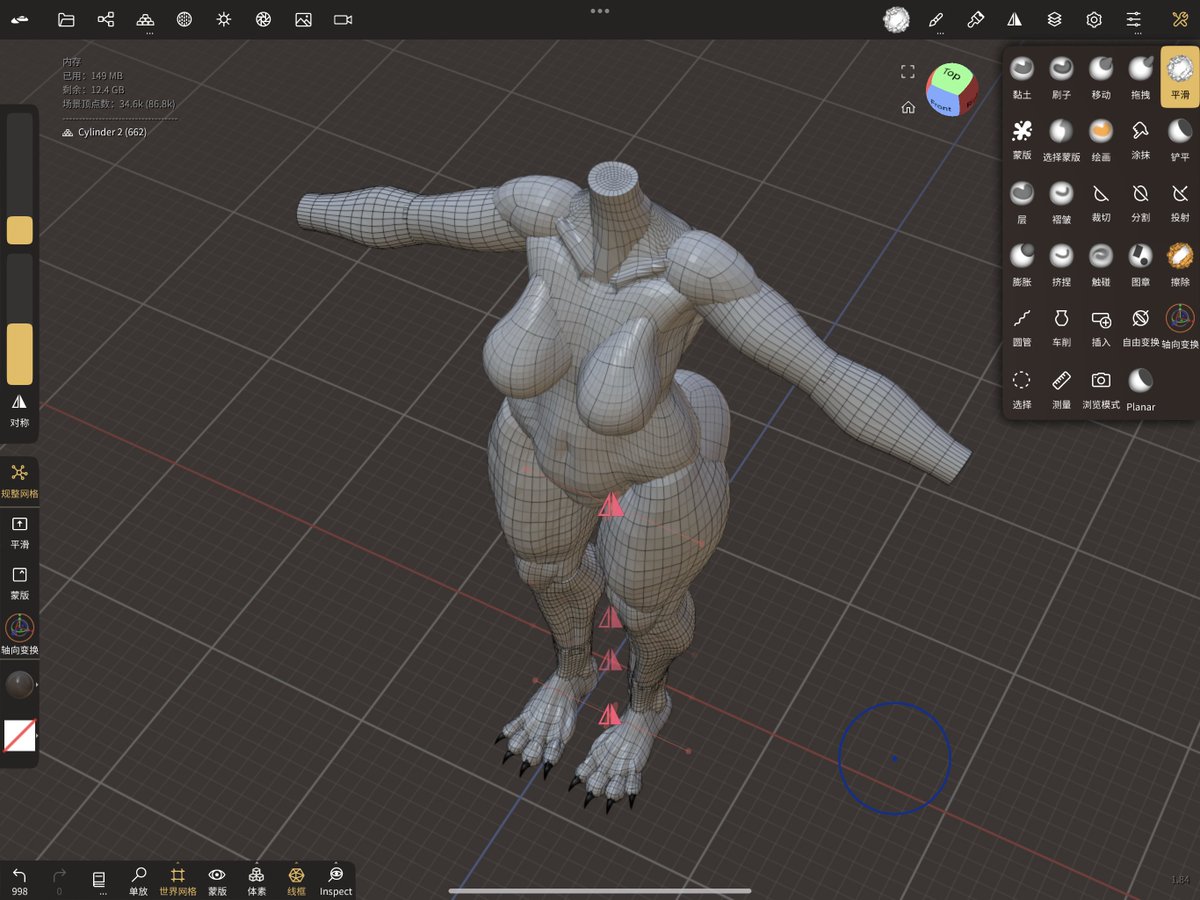The height and width of the screenshot is (900, 1200).
Task: Select the 自由变换 transform tool
Action: point(1141,326)
